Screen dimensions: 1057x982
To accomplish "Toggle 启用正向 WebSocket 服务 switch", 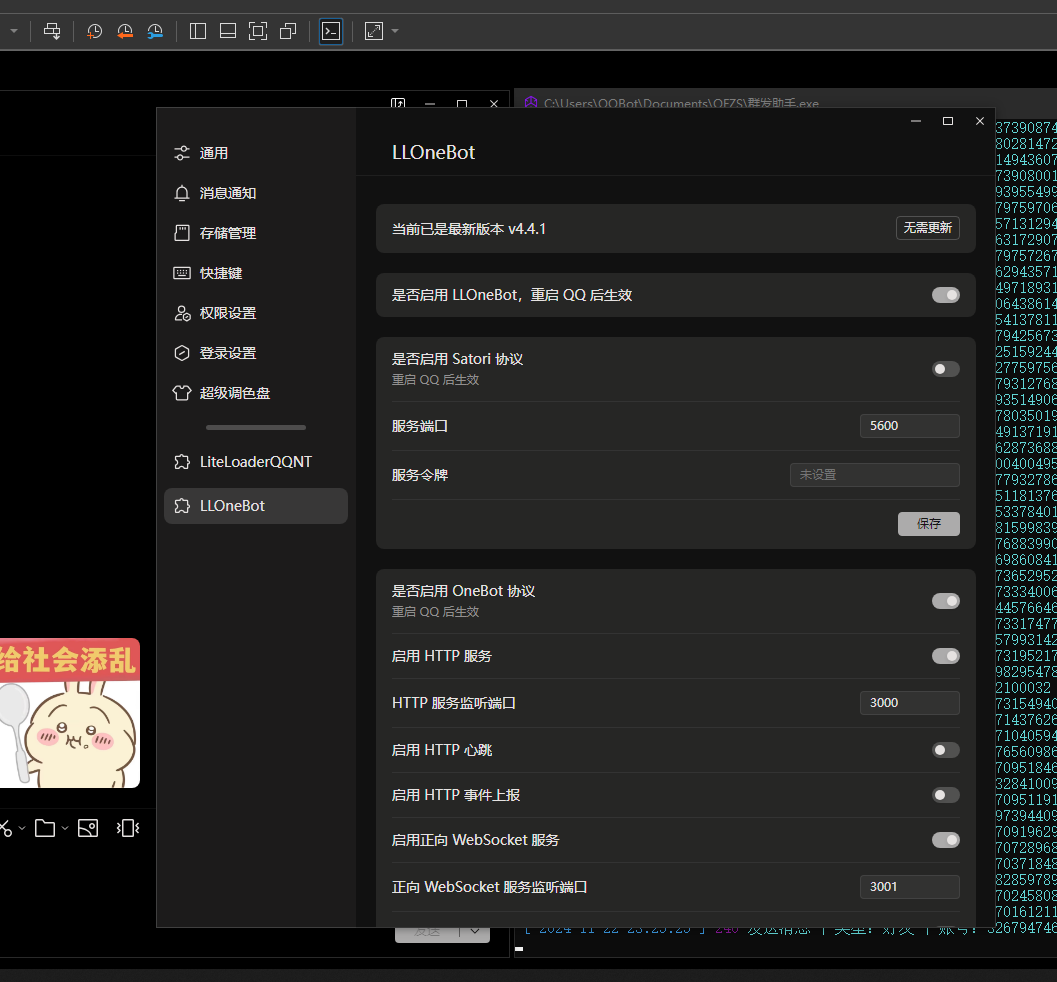I will point(946,840).
